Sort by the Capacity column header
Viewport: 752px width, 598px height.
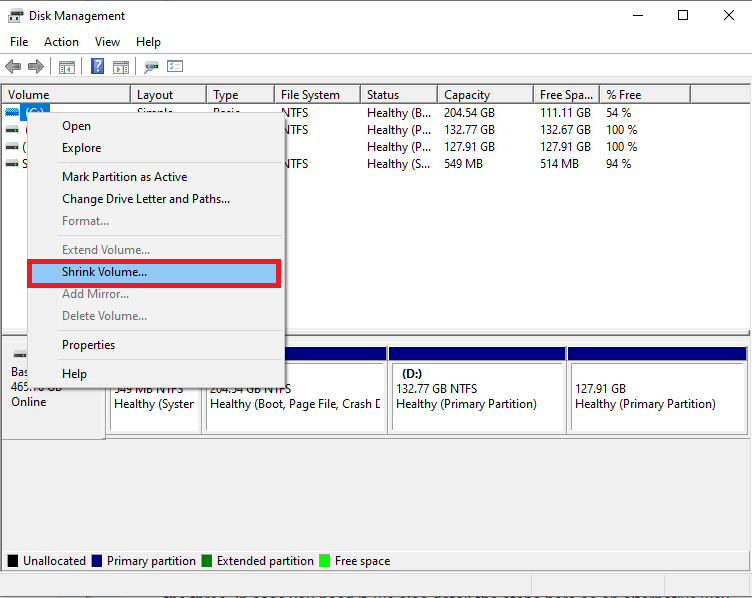(x=467, y=95)
